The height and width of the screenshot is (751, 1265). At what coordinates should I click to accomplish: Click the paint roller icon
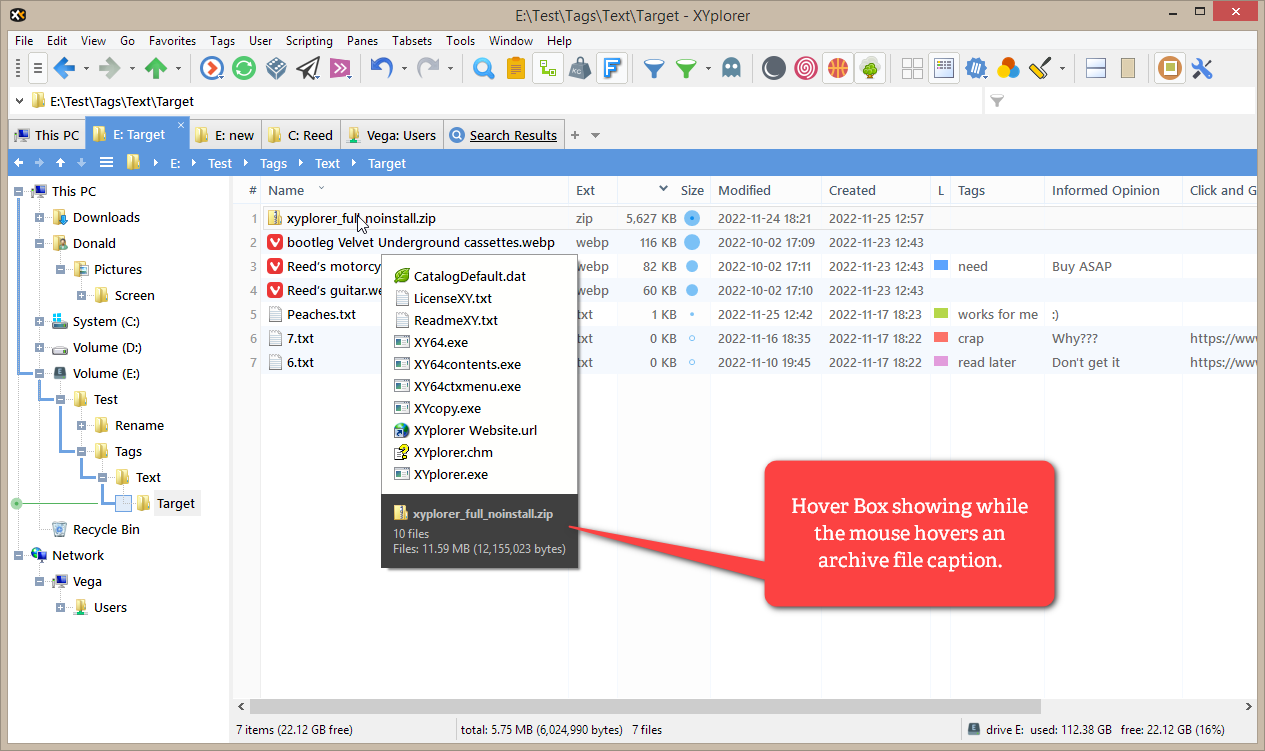(x=1040, y=68)
